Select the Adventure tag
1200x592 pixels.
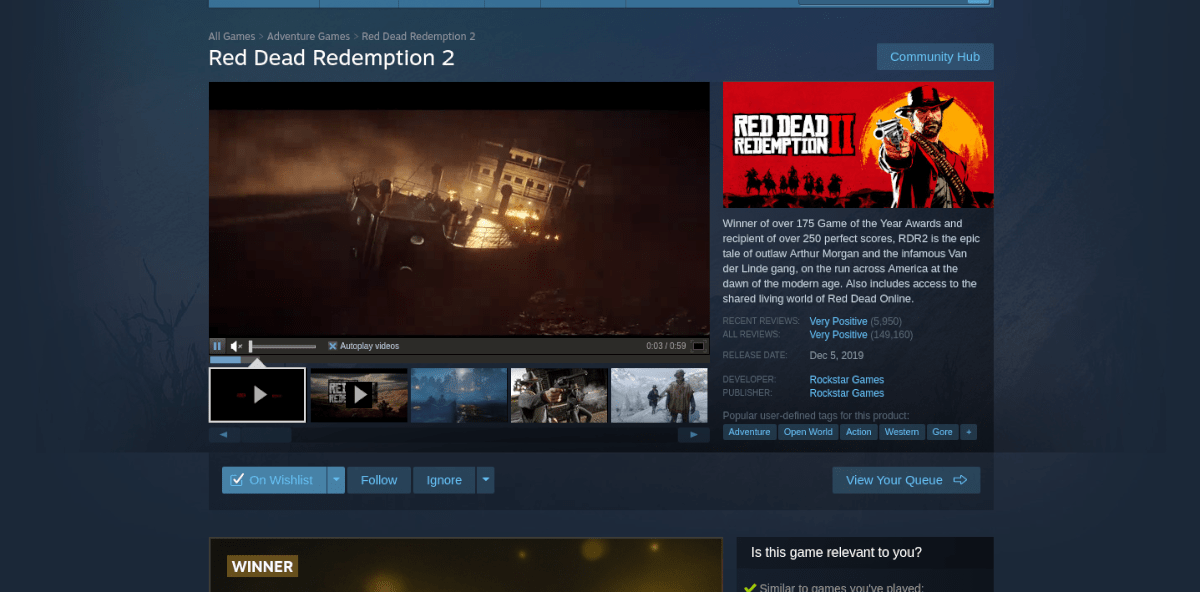click(749, 432)
